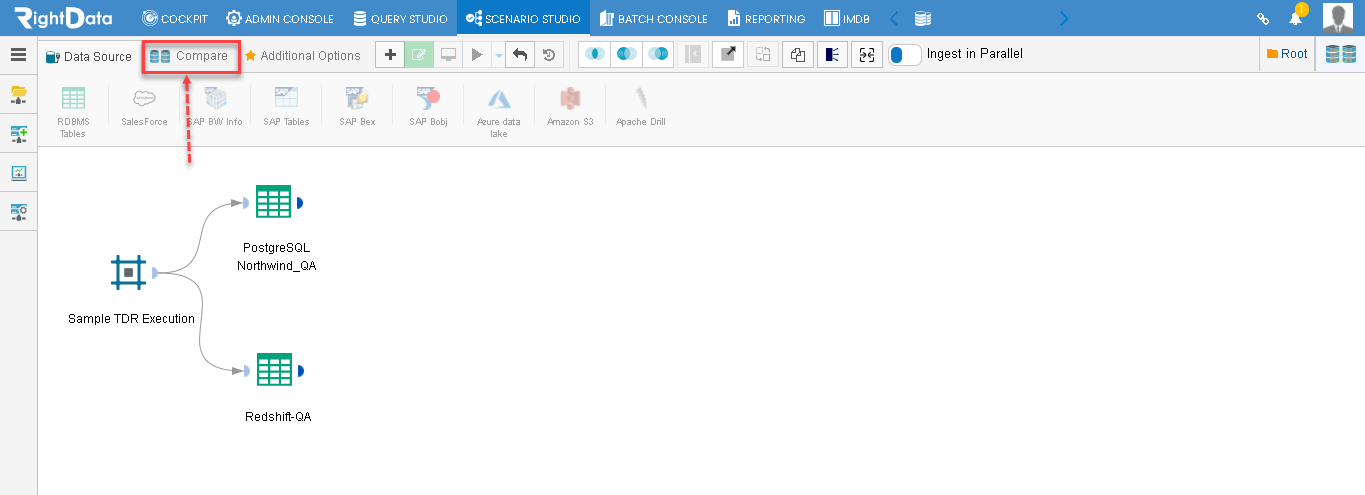This screenshot has height=495, width=1365.
Task: Open the Additional Options tab
Action: click(x=303, y=56)
